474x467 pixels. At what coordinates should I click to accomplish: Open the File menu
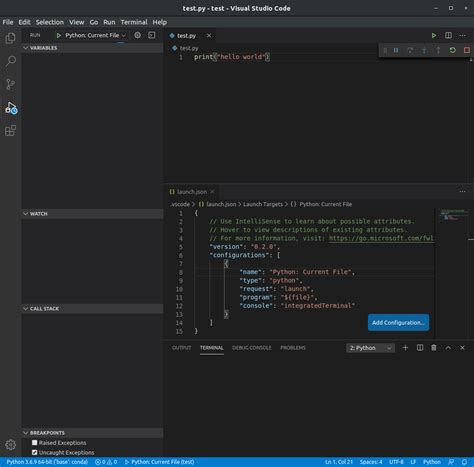click(8, 22)
